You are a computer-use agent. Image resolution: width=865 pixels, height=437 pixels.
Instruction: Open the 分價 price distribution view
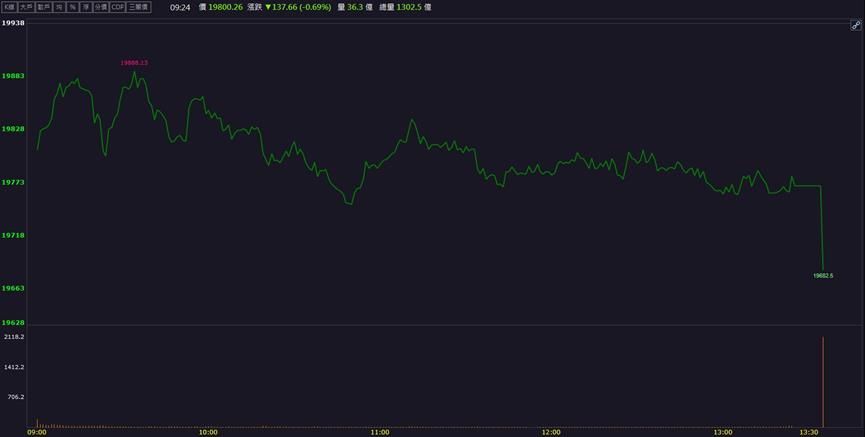click(101, 7)
